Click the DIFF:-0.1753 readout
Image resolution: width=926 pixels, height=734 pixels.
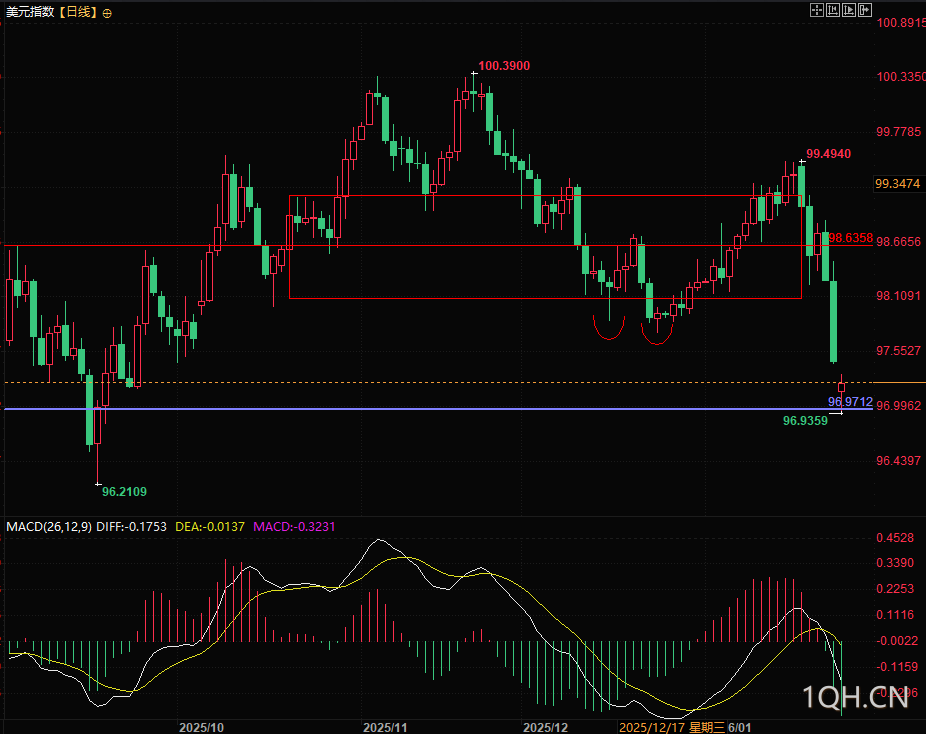(131, 526)
